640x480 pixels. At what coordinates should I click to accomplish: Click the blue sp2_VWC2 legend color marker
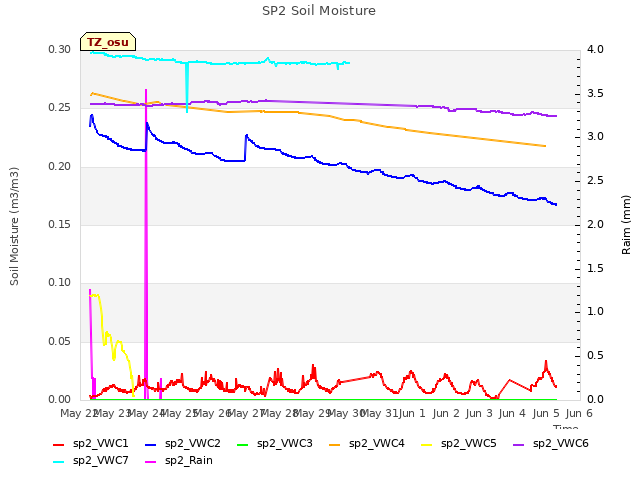click(x=151, y=445)
